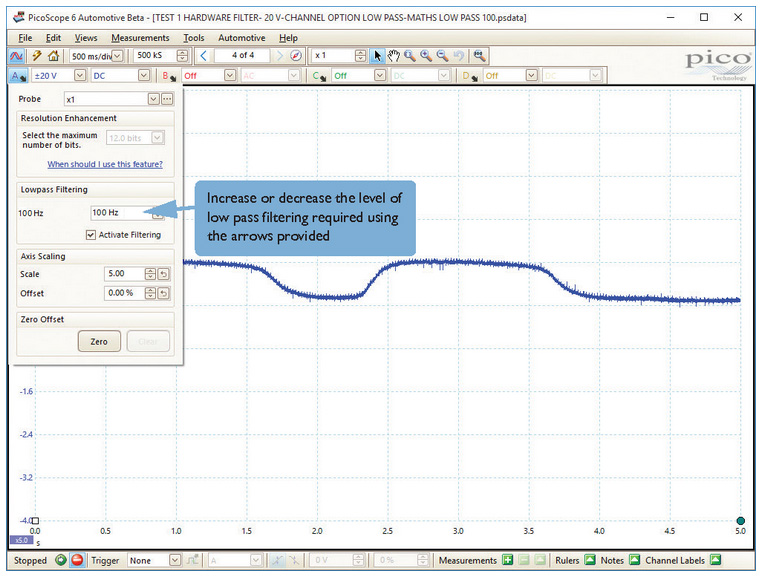Open Notes area icon
The height and width of the screenshot is (578, 762).
click(x=634, y=560)
